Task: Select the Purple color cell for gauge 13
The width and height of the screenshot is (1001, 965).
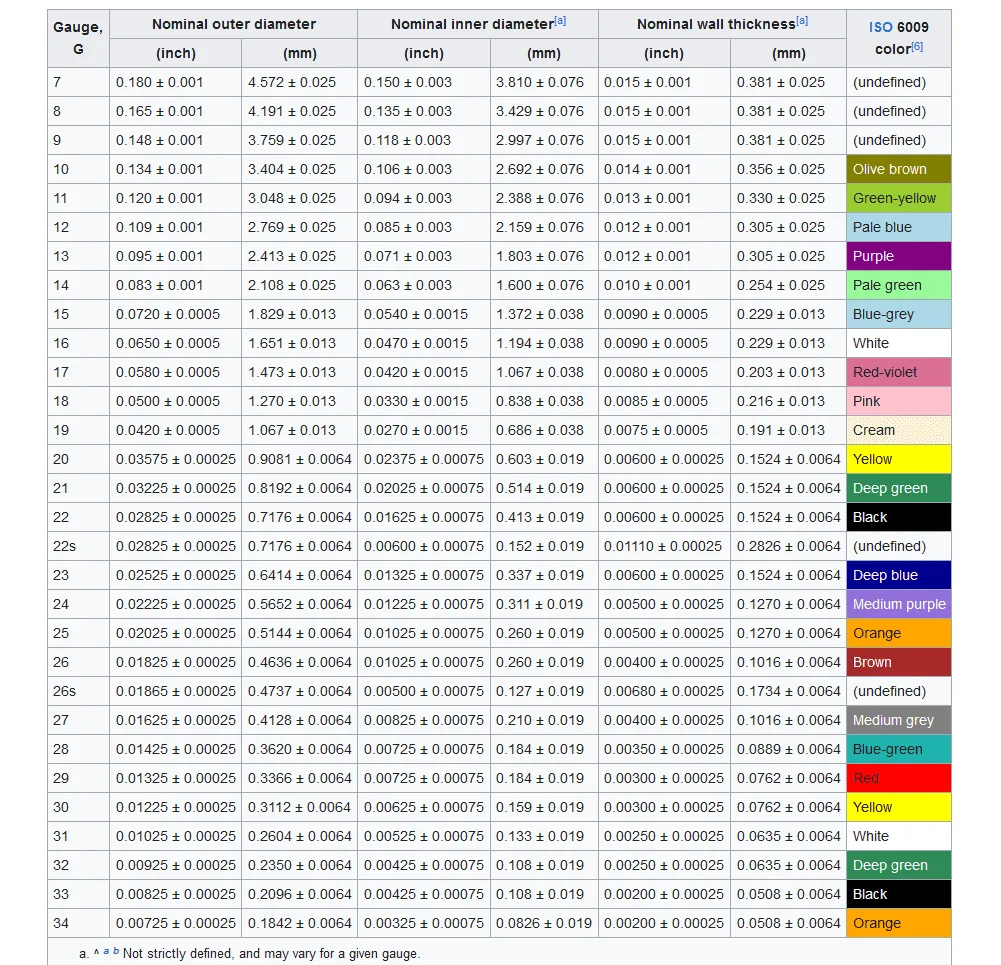Action: [x=899, y=257]
